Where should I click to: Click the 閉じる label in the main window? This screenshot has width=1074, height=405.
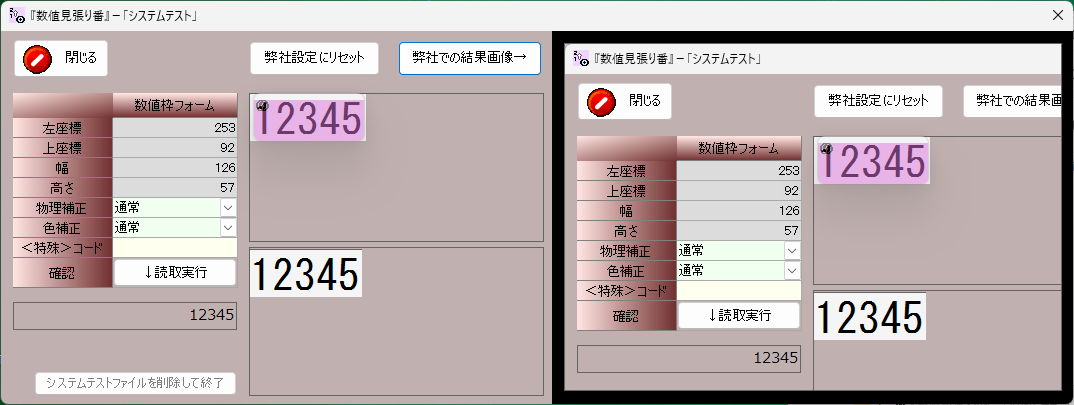[81, 58]
